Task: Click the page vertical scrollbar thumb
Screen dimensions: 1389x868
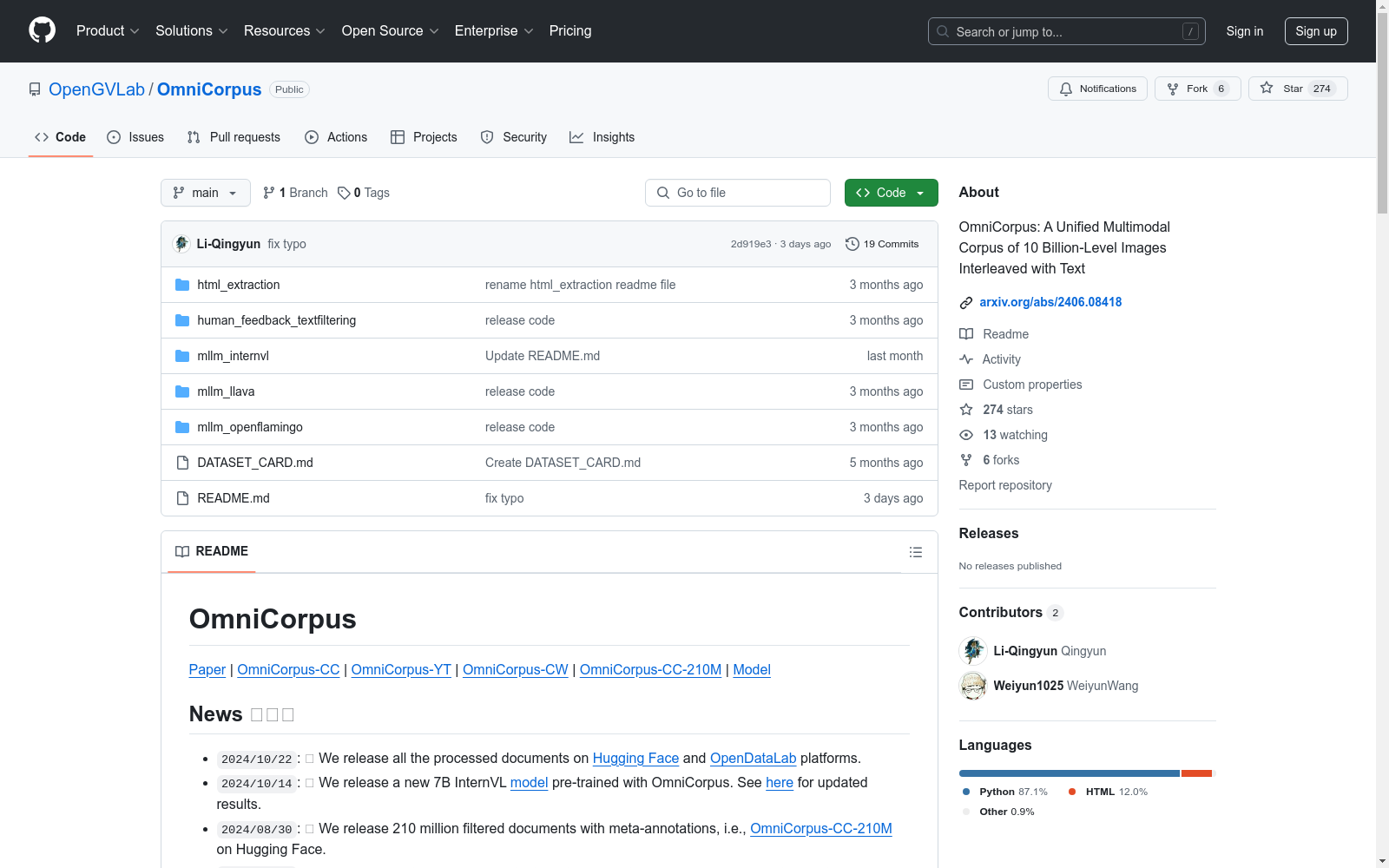Action: click(1382, 113)
